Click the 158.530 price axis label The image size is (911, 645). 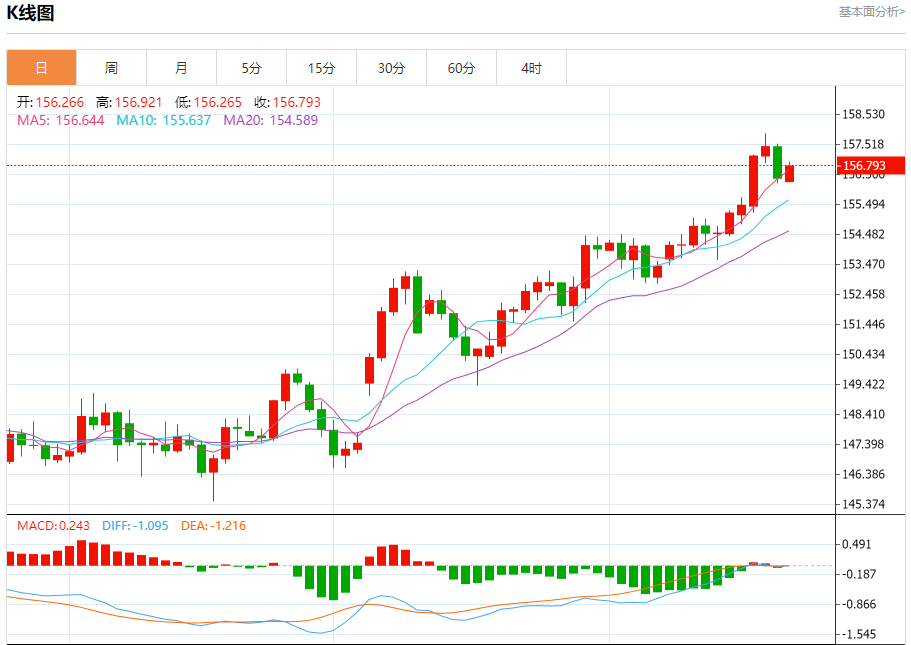[x=864, y=115]
